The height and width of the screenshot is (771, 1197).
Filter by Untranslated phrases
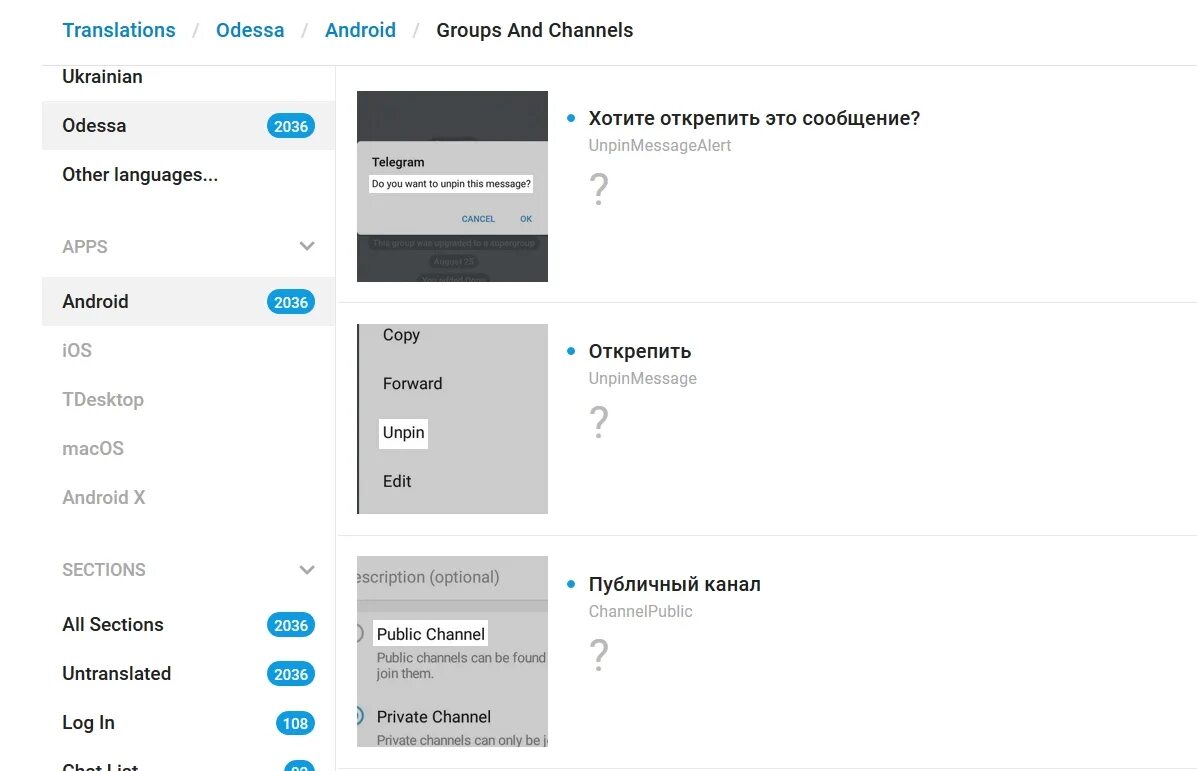click(117, 674)
